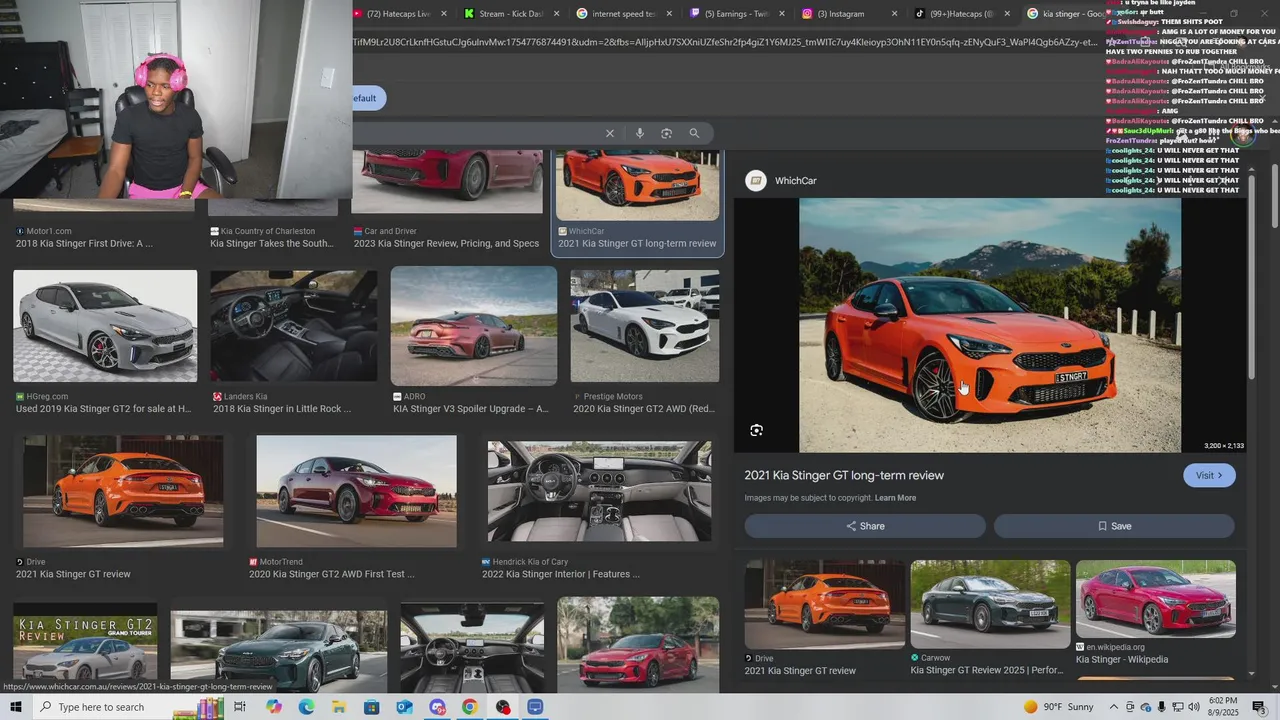
Task: Open the Kia Stinger Takes the South result
Action: (272, 243)
